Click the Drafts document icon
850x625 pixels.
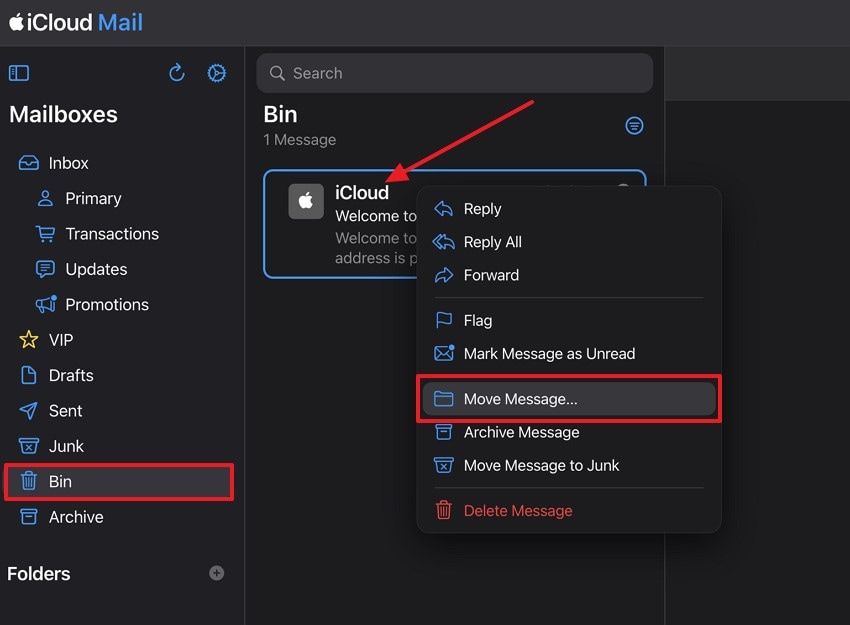click(29, 375)
